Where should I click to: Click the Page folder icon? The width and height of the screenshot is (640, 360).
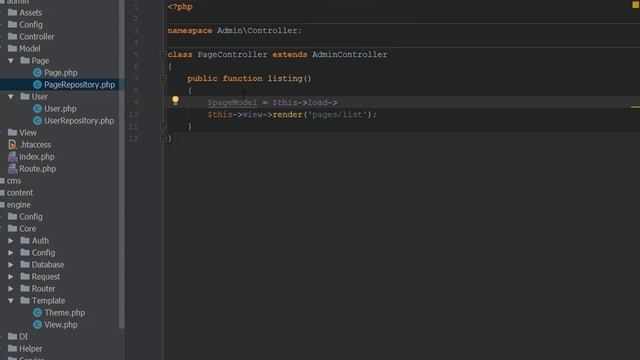coord(25,60)
